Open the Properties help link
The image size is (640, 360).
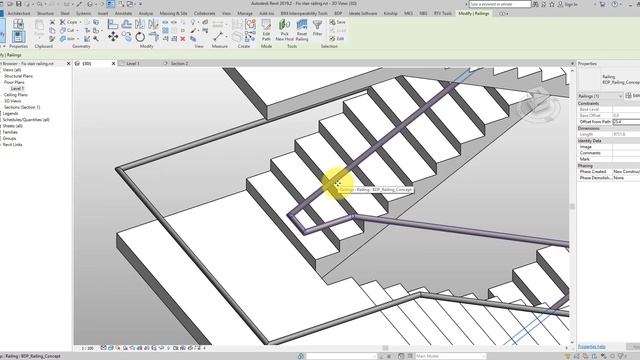point(591,347)
